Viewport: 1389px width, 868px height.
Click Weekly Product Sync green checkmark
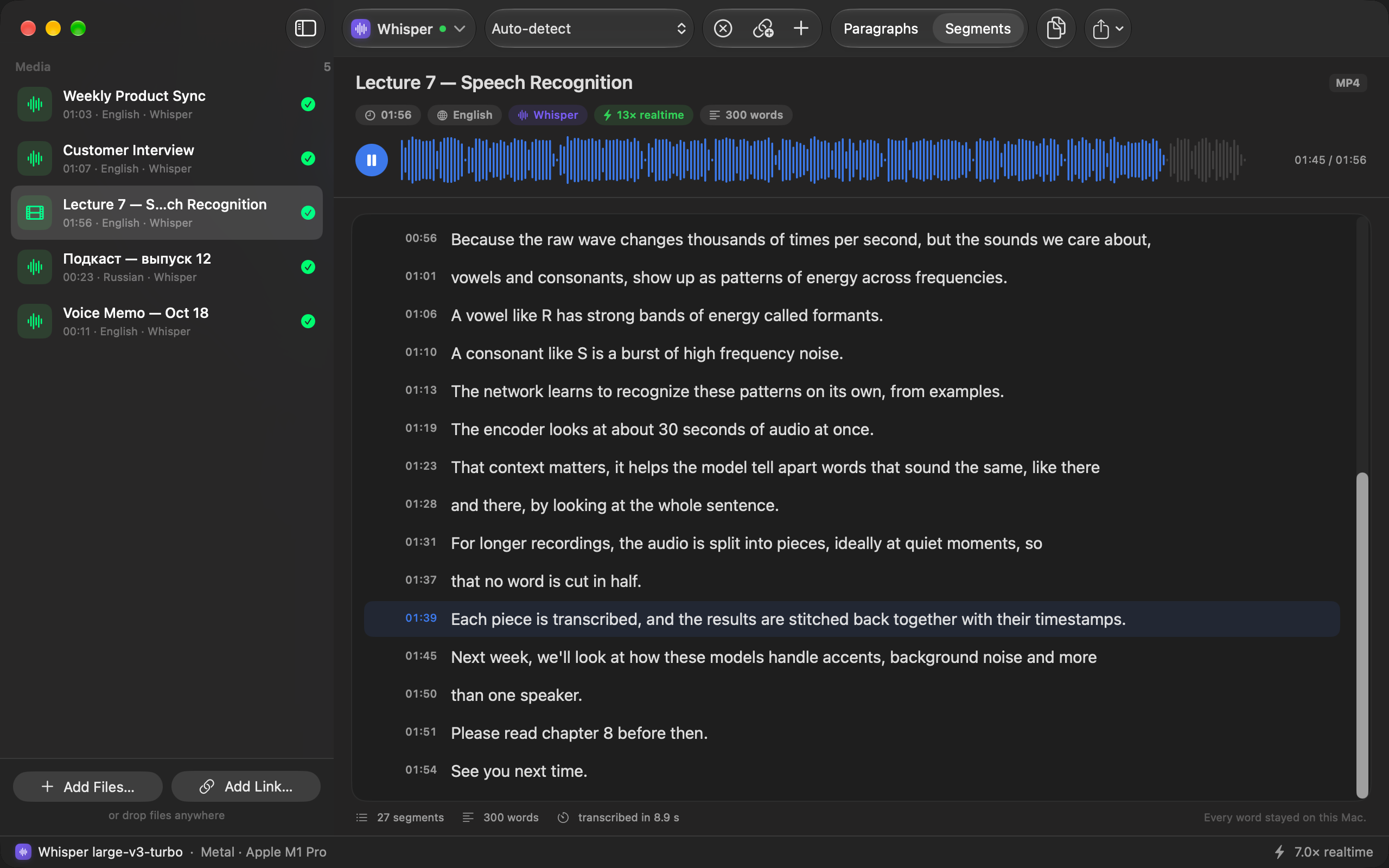308,104
